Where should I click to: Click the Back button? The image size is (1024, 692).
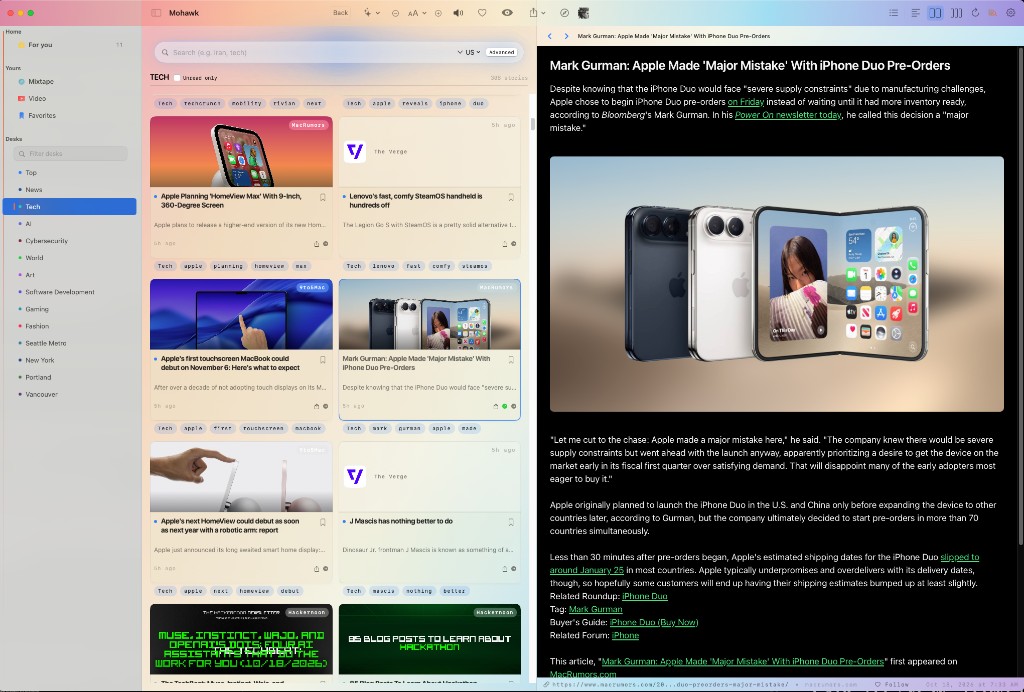click(x=341, y=13)
